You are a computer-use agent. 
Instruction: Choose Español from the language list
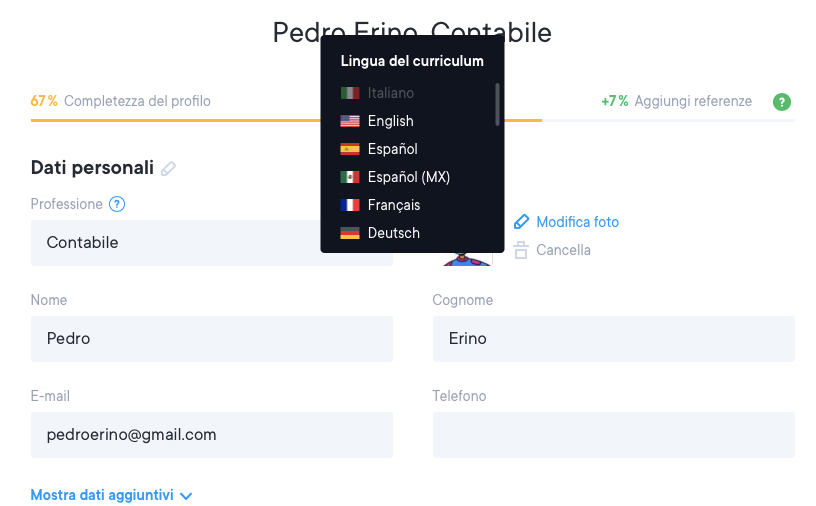(392, 149)
